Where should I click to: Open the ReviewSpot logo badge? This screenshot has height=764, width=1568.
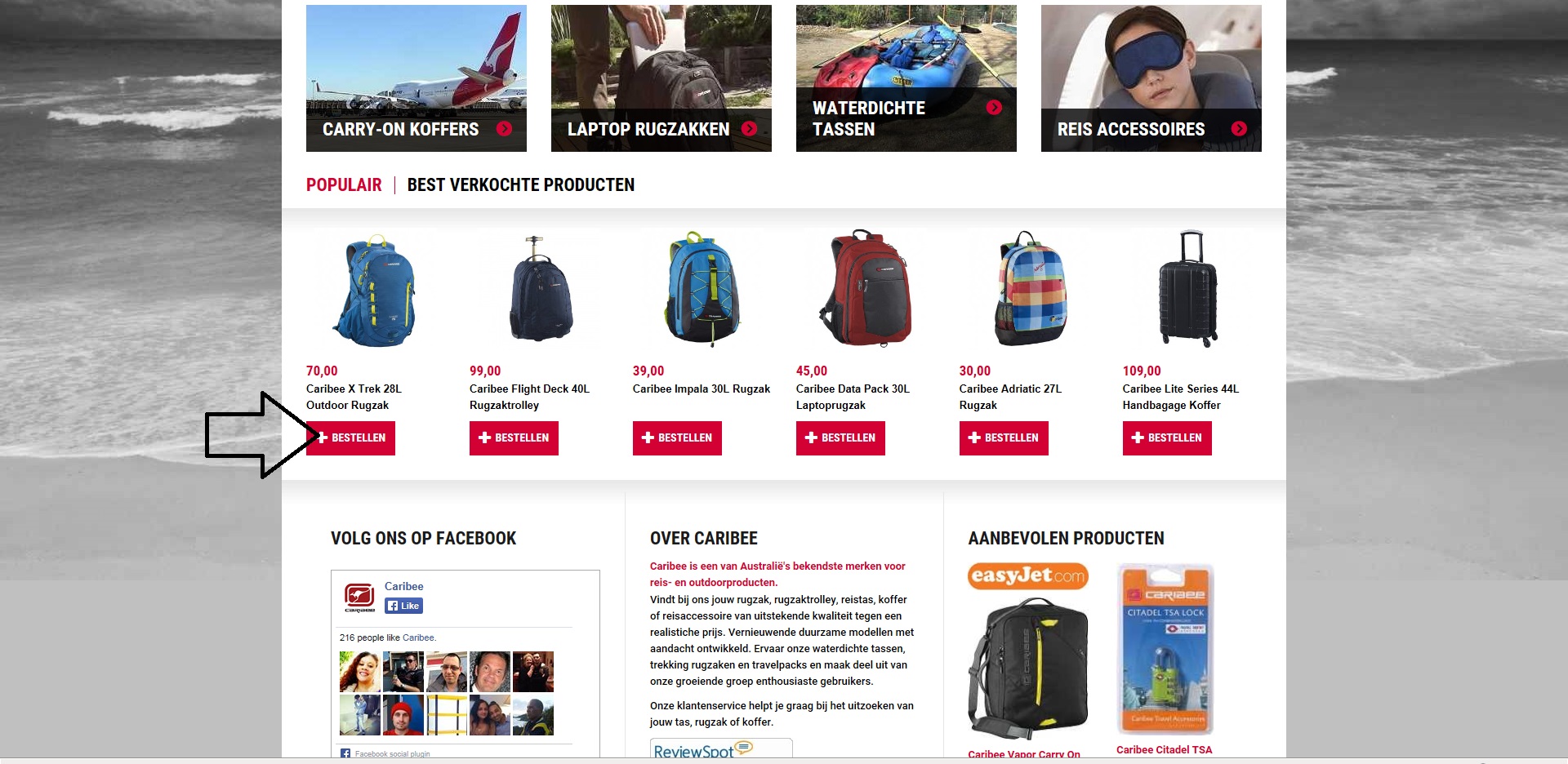coord(720,748)
